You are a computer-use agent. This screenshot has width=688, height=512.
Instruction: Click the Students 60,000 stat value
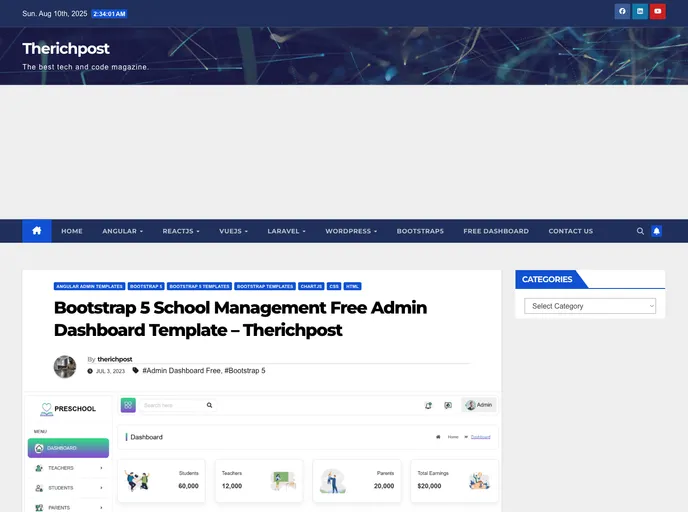(x=188, y=486)
